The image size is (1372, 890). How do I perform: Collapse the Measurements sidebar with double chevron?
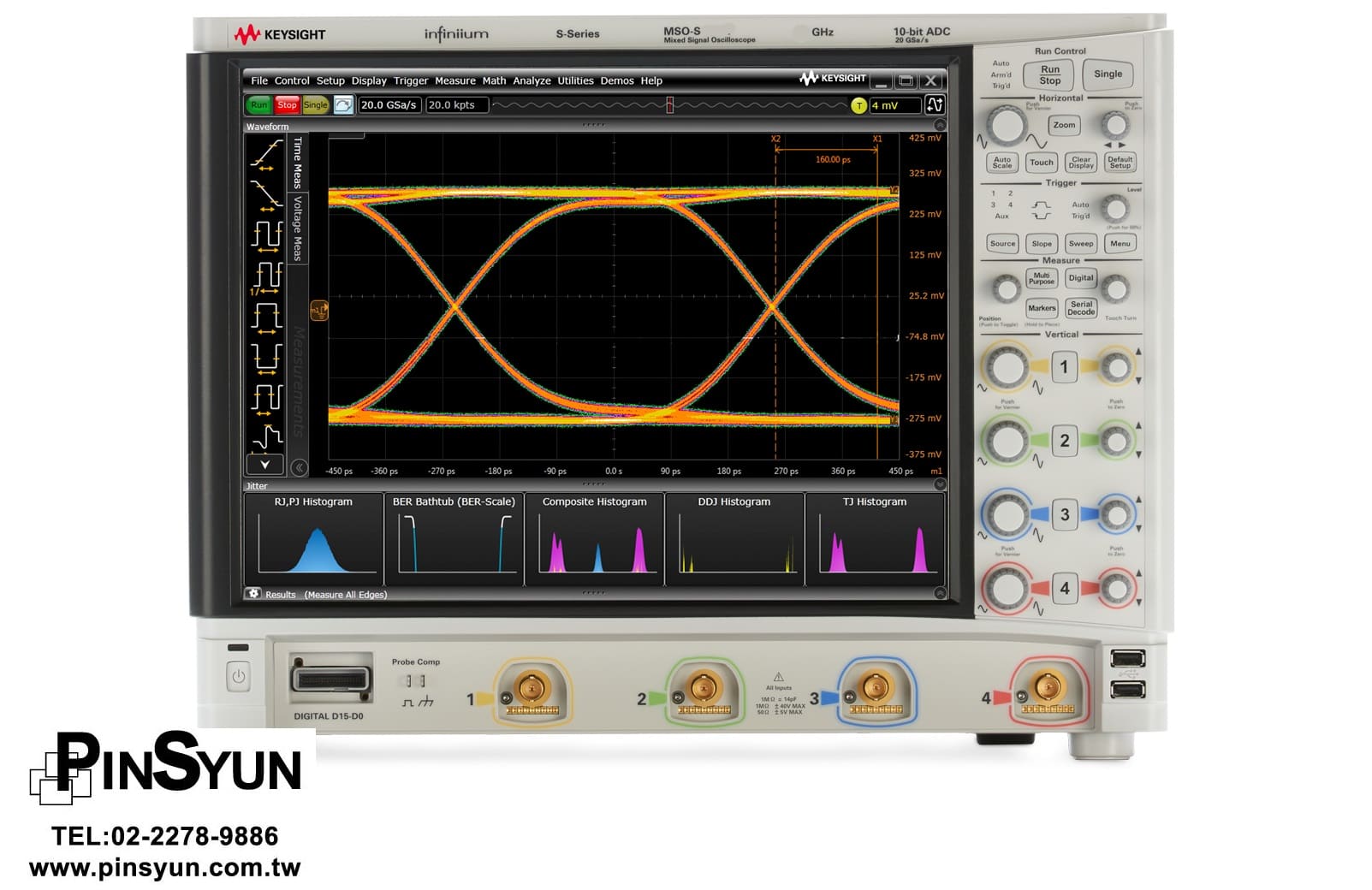(299, 467)
